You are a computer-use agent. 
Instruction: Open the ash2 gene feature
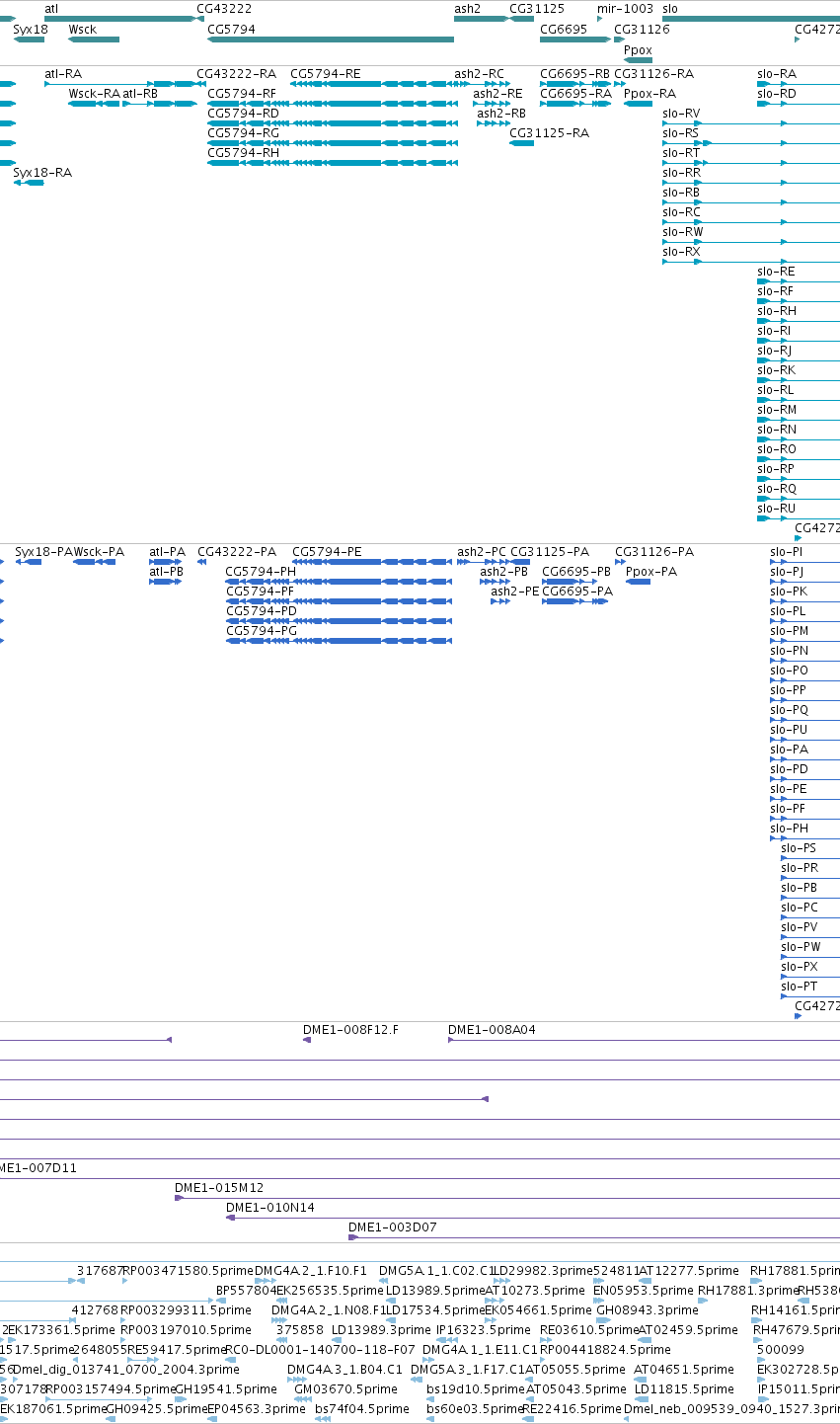(482, 19)
